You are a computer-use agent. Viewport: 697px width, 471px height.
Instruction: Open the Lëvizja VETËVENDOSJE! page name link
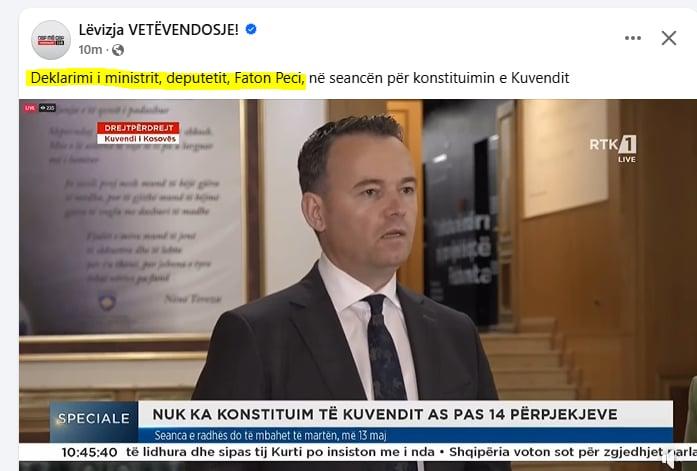159,30
